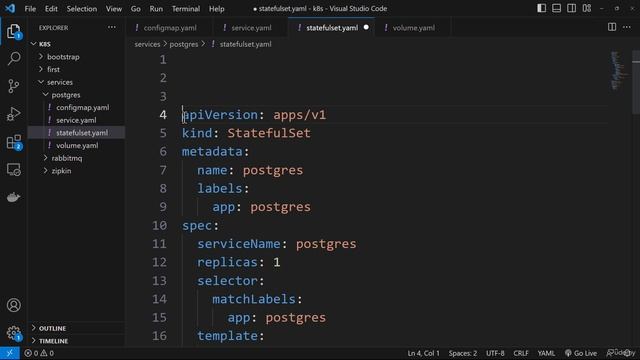Open Run and Debug view icon
This screenshot has height=360, width=640.
coord(13,114)
